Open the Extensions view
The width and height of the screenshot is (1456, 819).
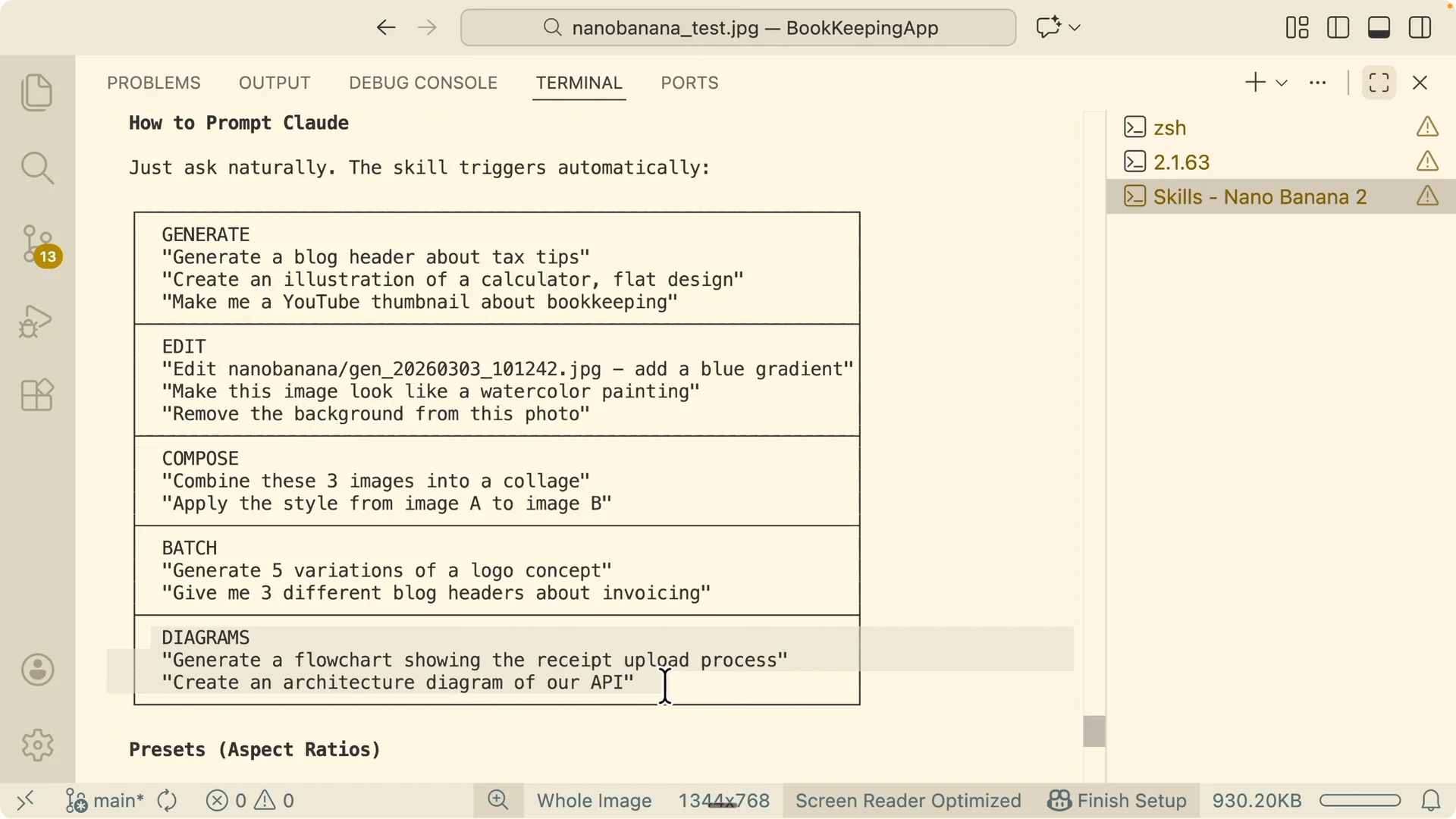tap(37, 395)
